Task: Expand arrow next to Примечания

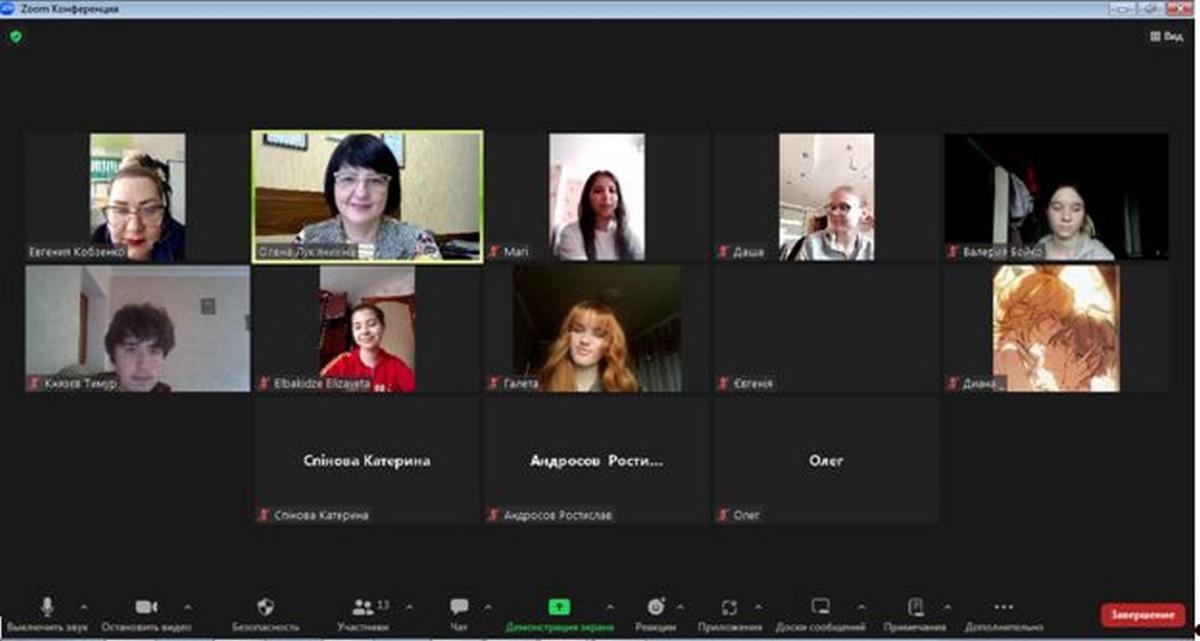Action: [x=946, y=606]
